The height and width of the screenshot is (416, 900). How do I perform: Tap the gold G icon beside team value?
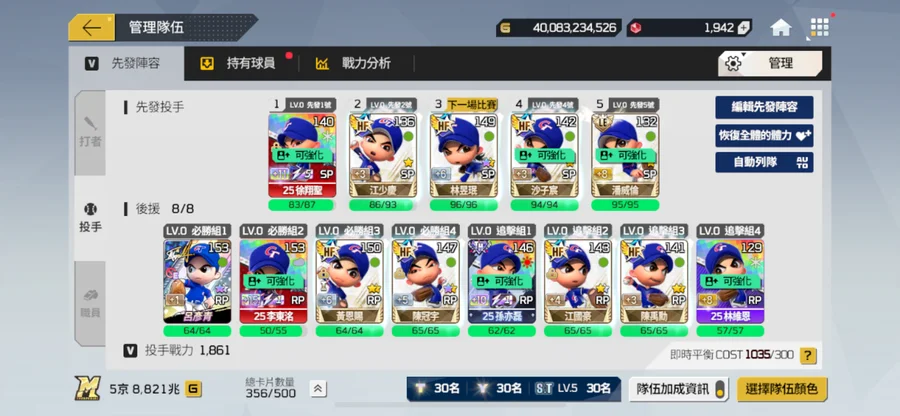(x=193, y=389)
